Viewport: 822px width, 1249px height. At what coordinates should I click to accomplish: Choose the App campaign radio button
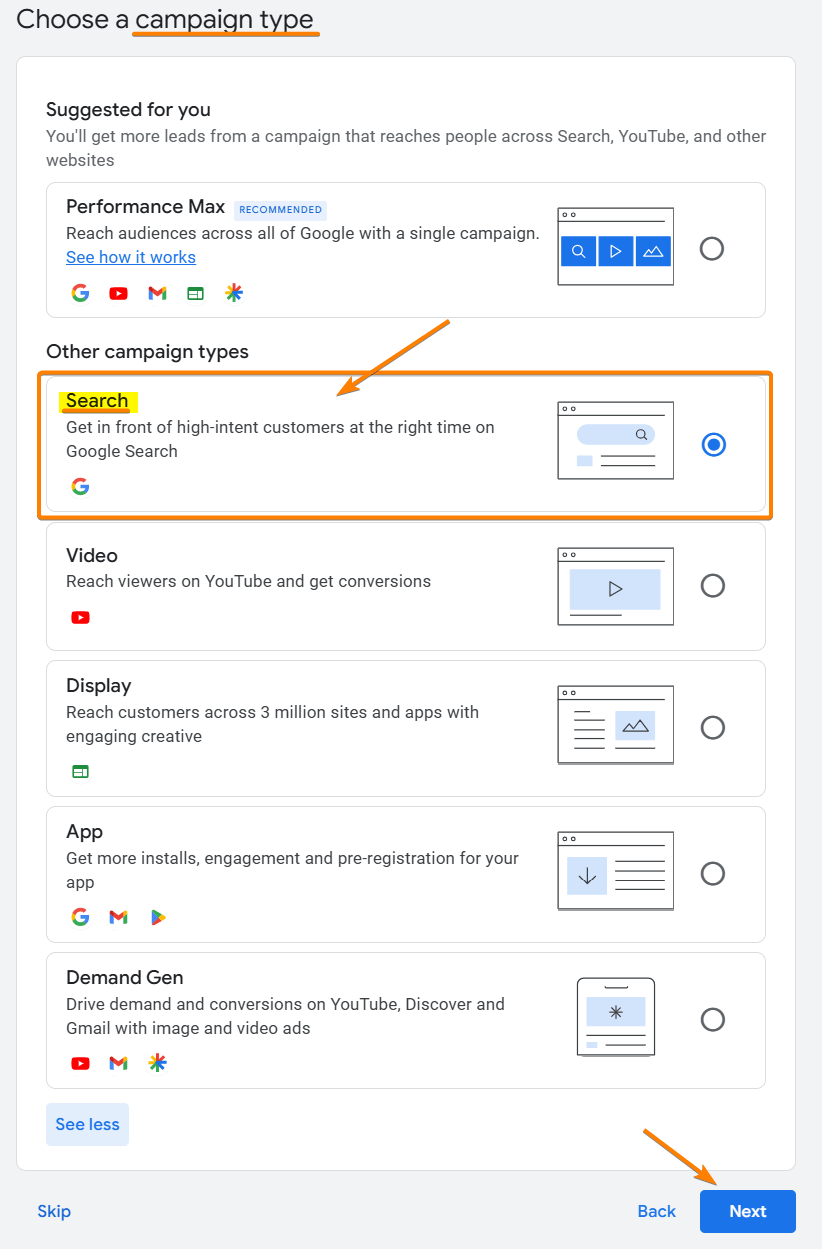(x=712, y=873)
